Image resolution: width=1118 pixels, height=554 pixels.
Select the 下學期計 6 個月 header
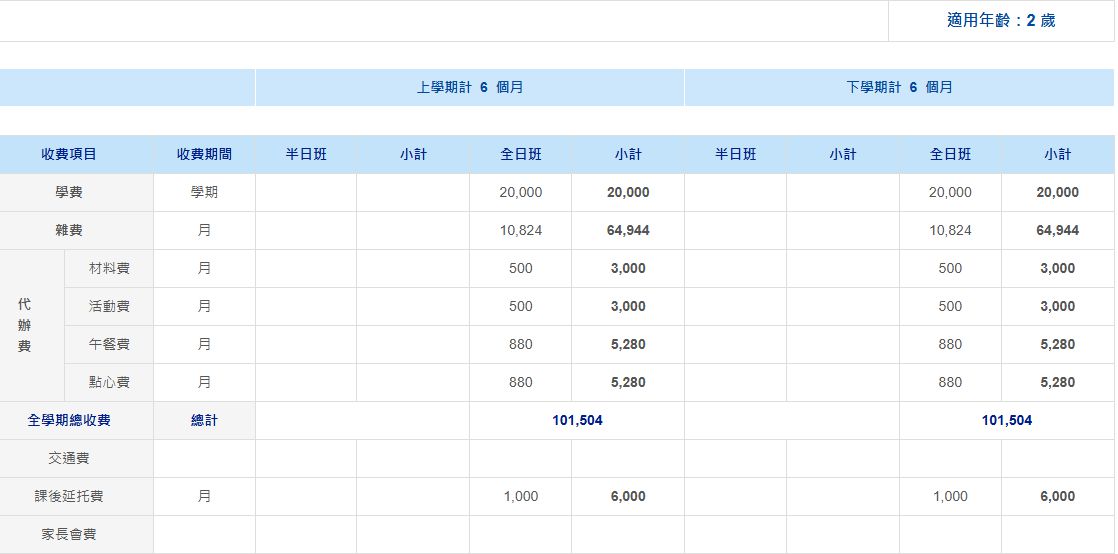pyautogui.click(x=899, y=87)
